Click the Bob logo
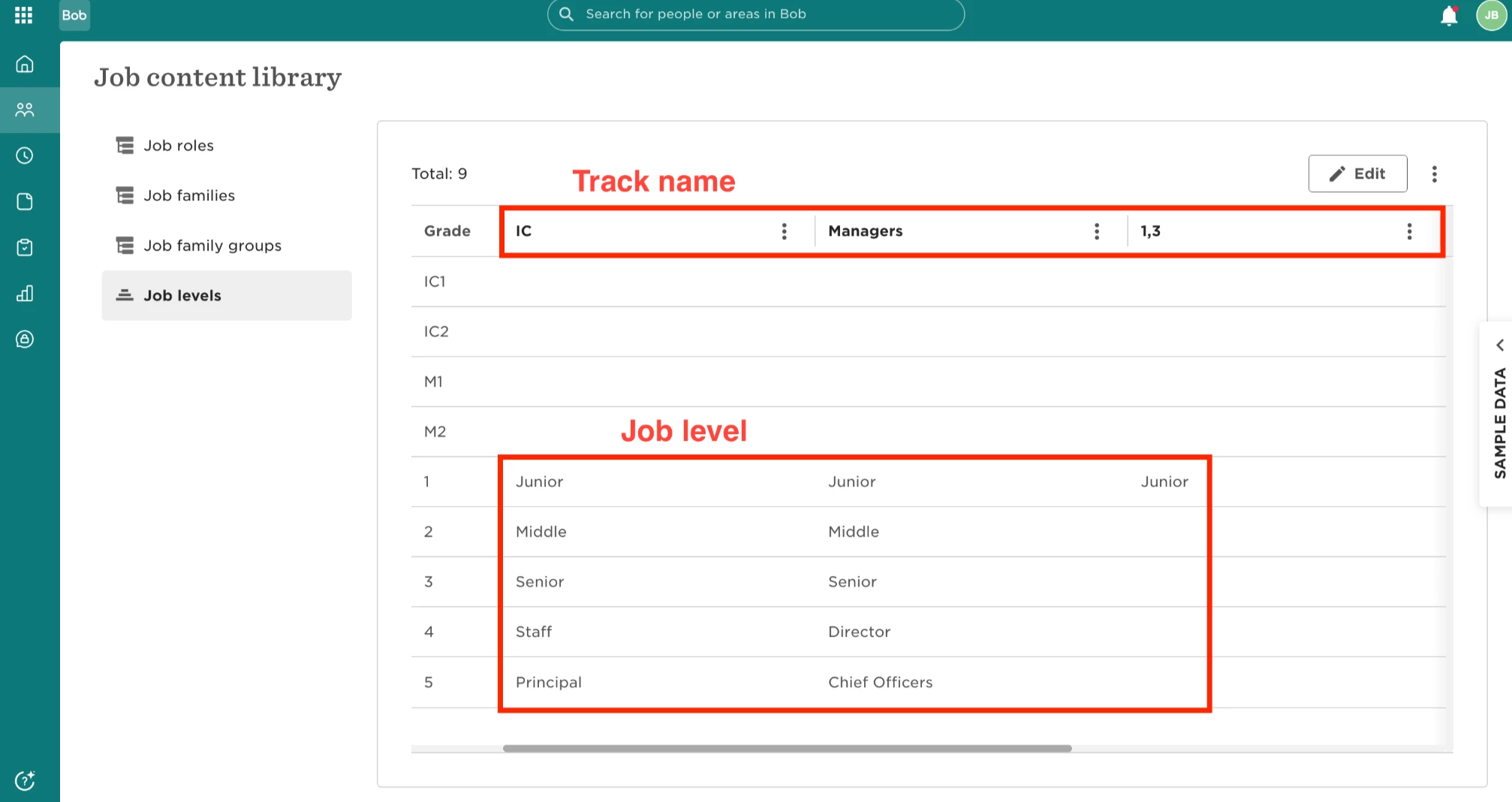The height and width of the screenshot is (802, 1512). point(74,15)
